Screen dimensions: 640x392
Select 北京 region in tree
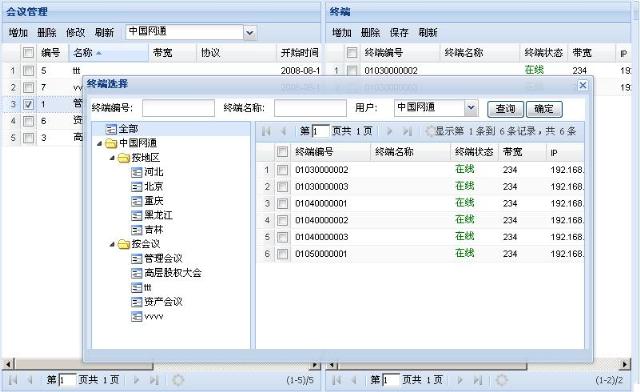coord(153,187)
